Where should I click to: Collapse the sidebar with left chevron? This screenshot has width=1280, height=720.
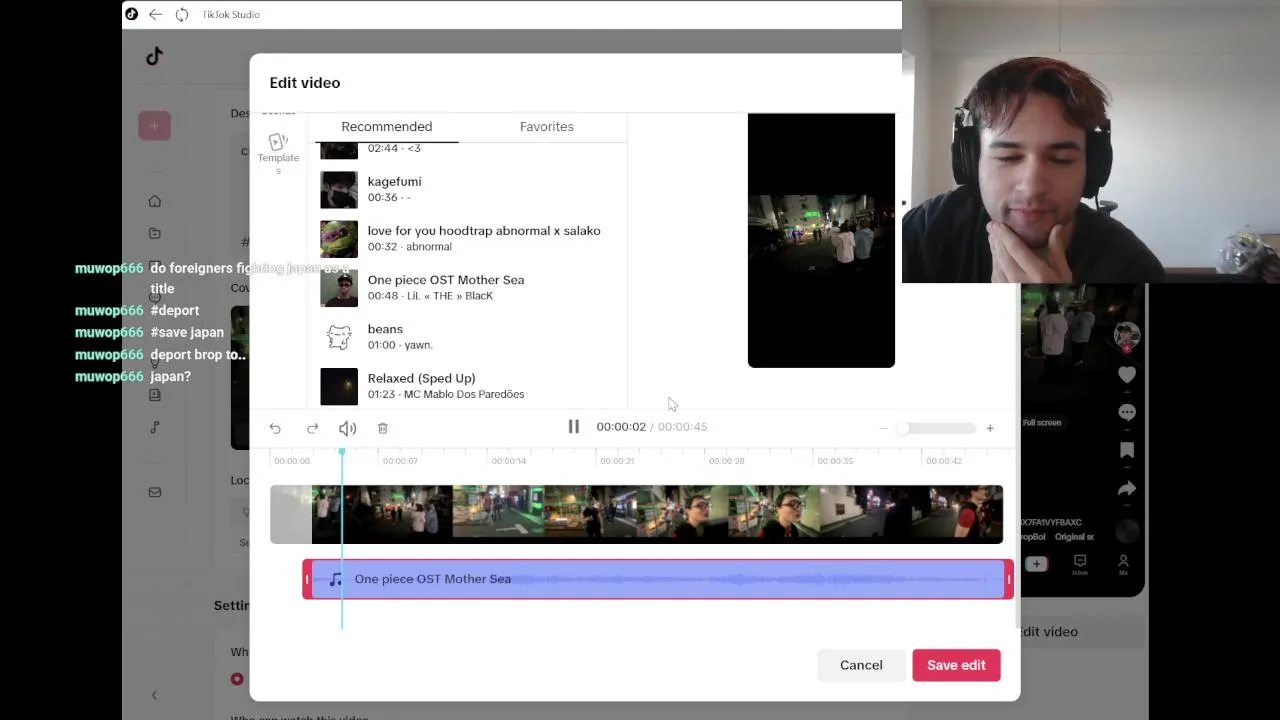click(x=154, y=695)
